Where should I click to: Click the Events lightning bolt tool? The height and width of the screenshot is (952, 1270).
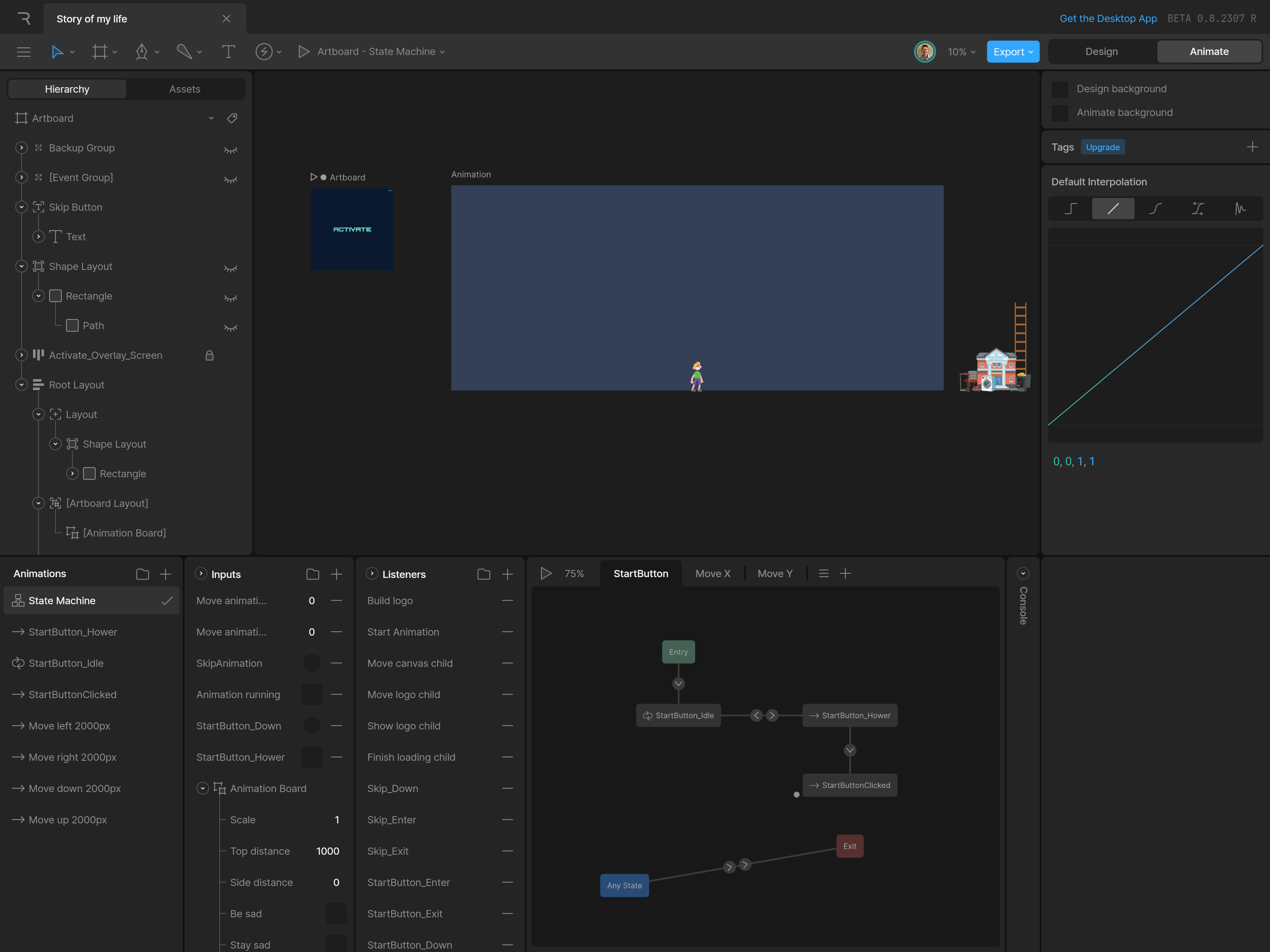coord(264,52)
